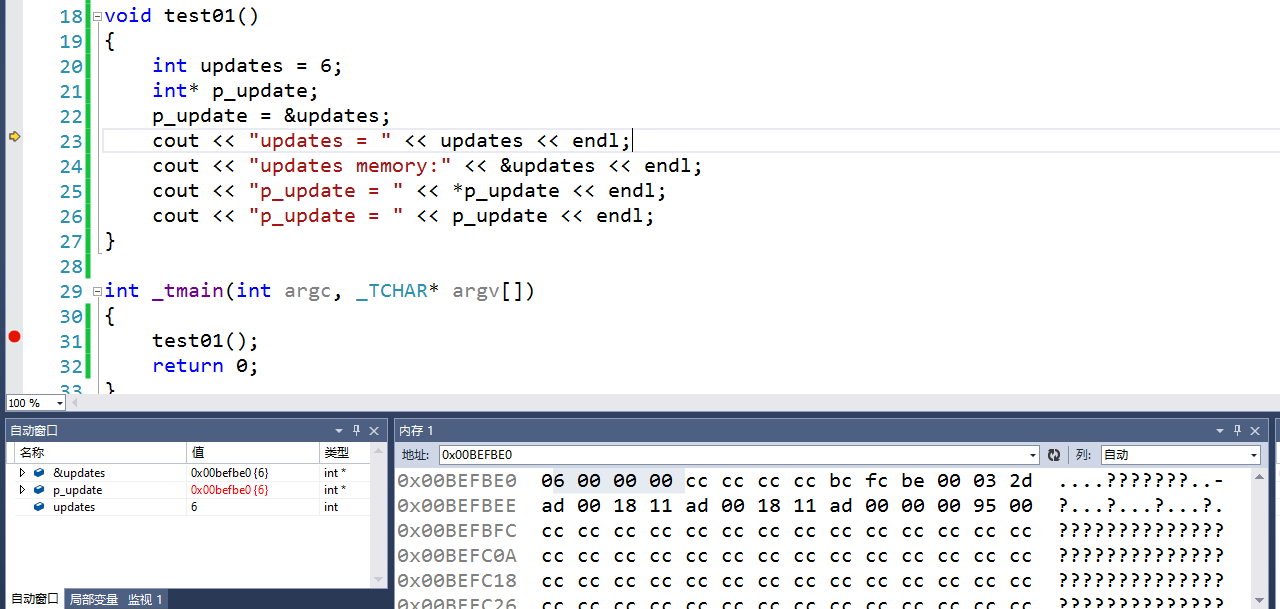
Task: Click memory address 0x00BEFBEE row label
Action: 457,506
